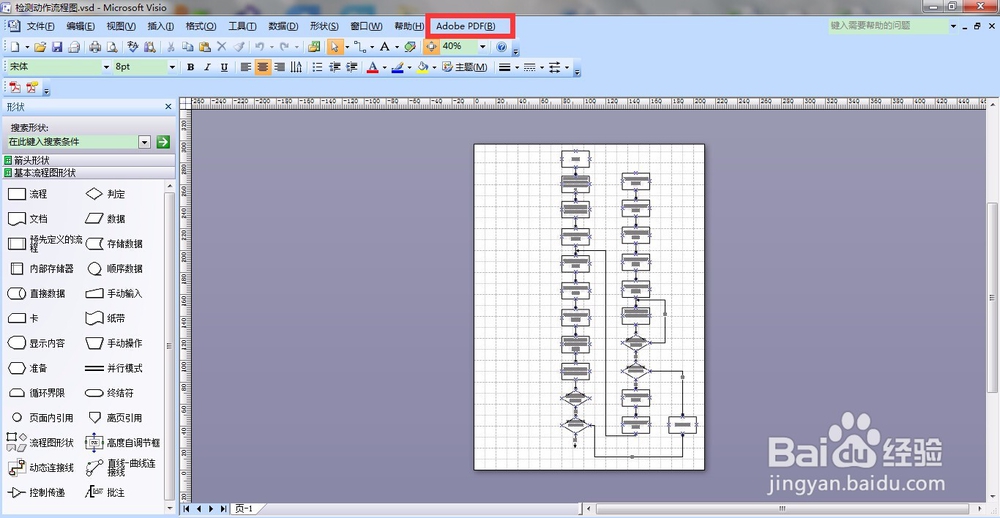Align text left
1000x518 pixels.
coord(246,67)
